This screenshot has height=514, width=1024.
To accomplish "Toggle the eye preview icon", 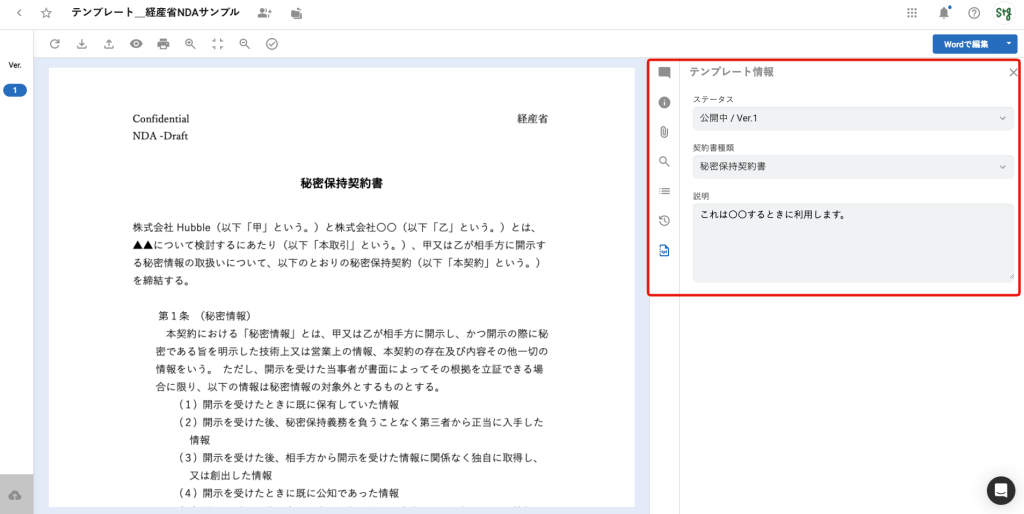I will point(136,44).
